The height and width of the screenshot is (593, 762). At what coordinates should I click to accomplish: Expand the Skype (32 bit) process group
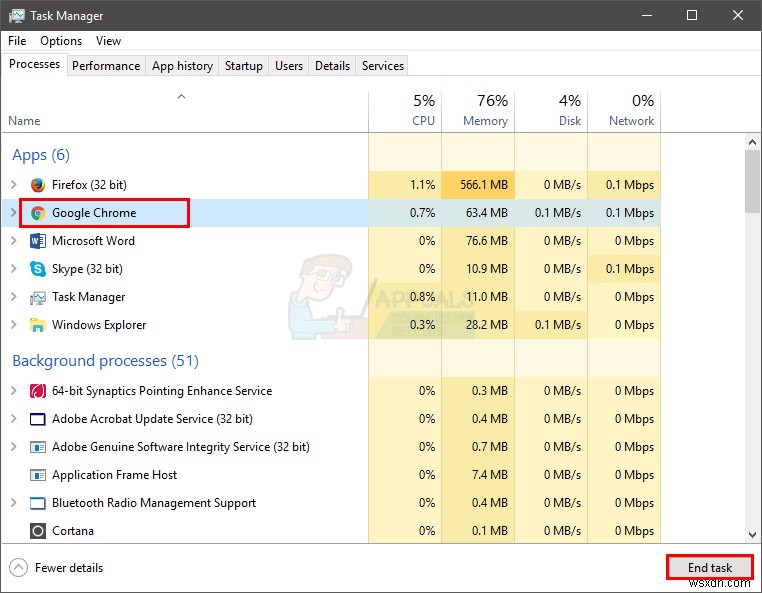tap(14, 269)
